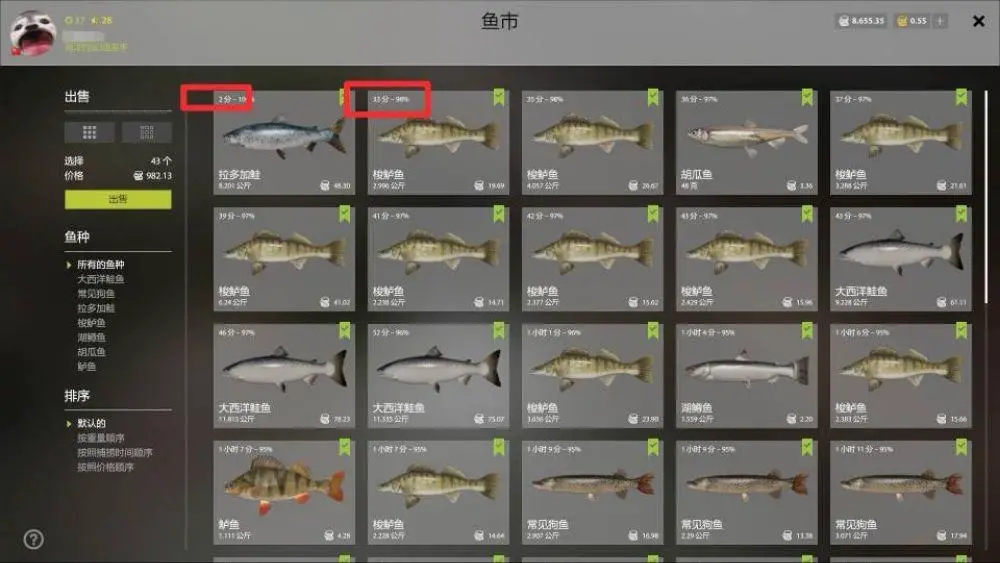Close the fish market window

[x=978, y=21]
